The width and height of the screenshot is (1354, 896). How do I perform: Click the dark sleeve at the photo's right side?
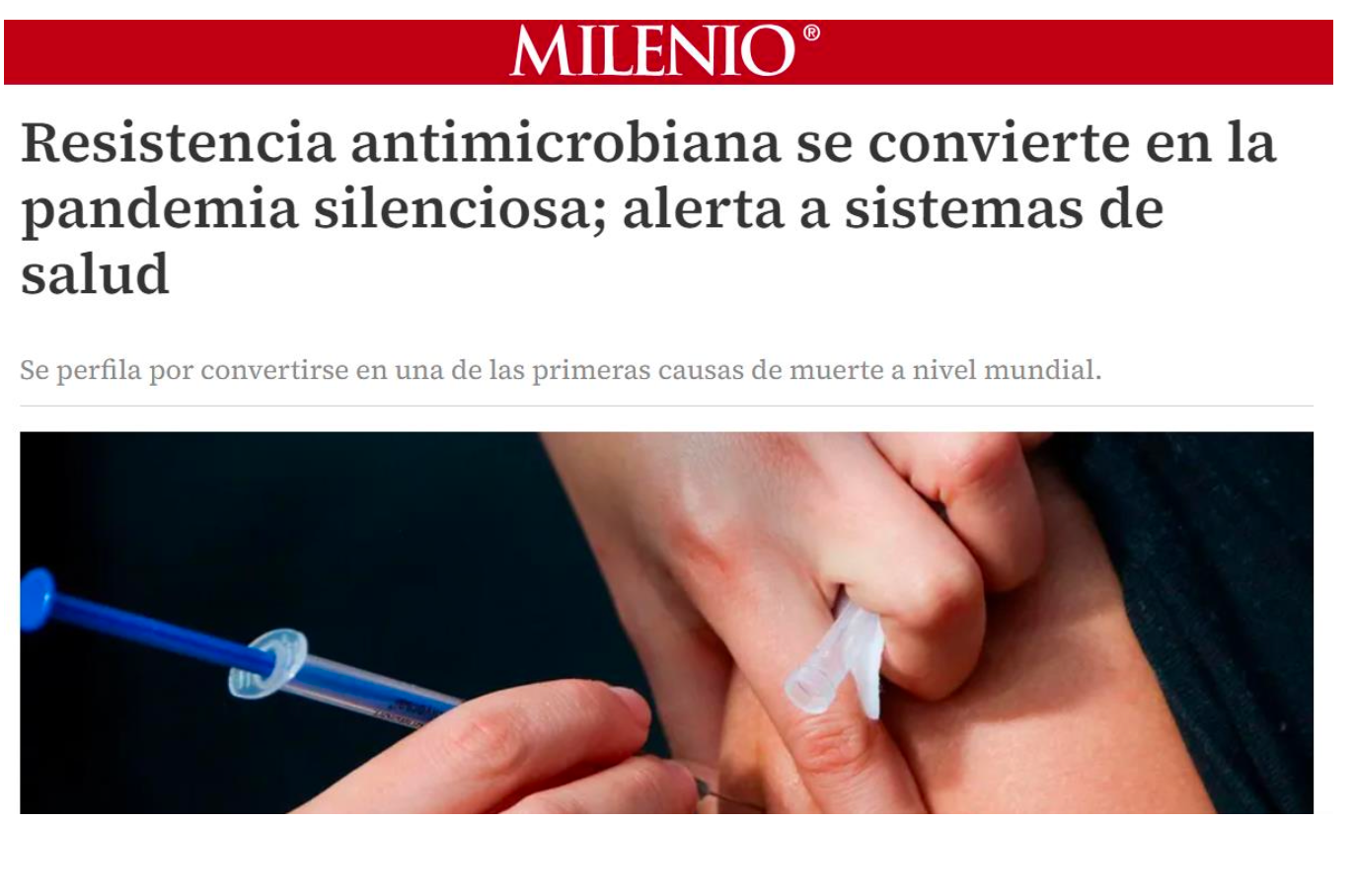click(x=1214, y=592)
